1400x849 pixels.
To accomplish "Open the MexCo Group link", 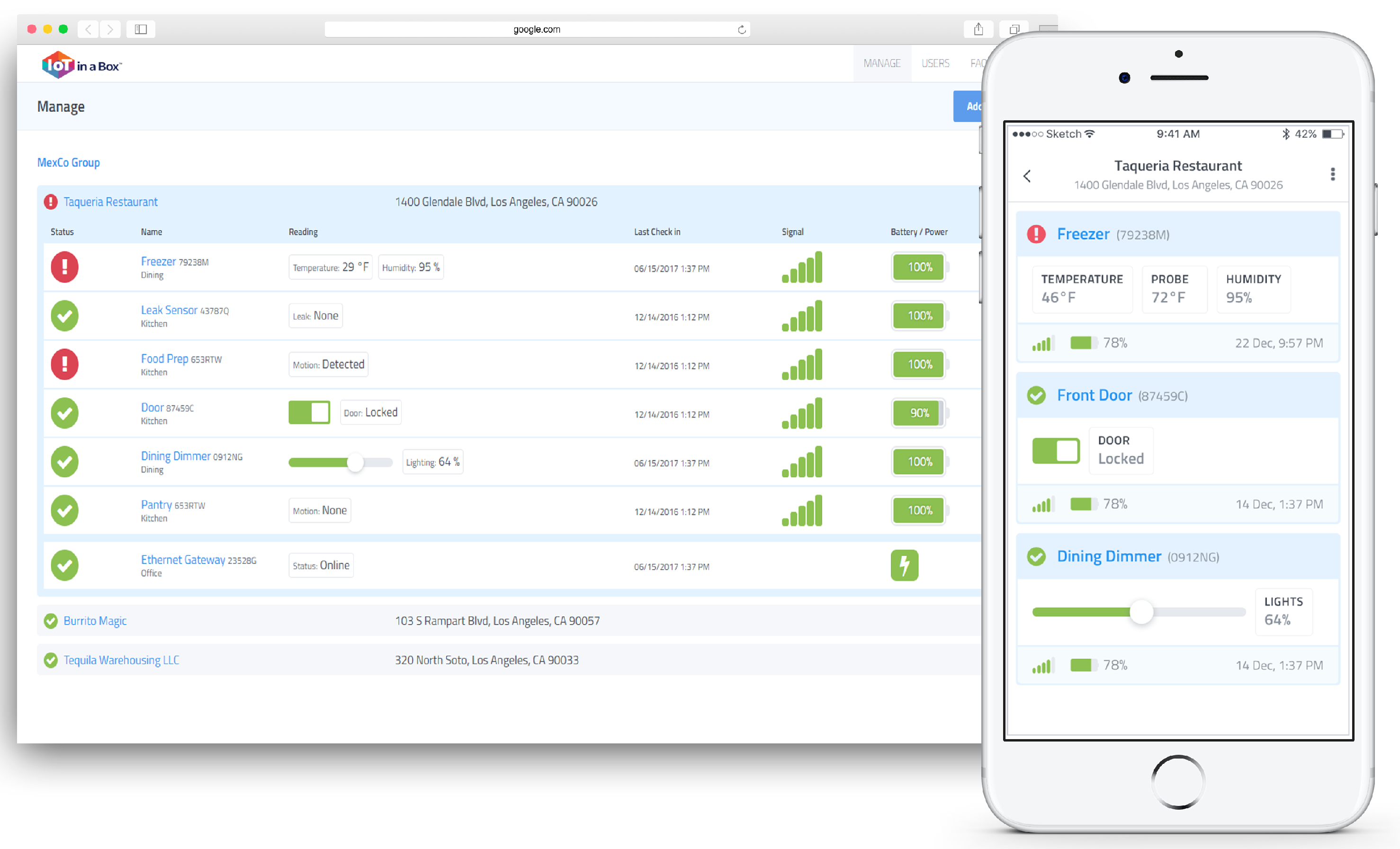I will 68,162.
